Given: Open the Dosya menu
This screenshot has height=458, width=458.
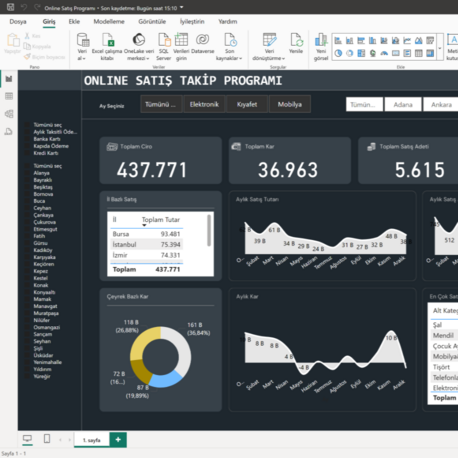Looking at the screenshot, I should click(18, 22).
